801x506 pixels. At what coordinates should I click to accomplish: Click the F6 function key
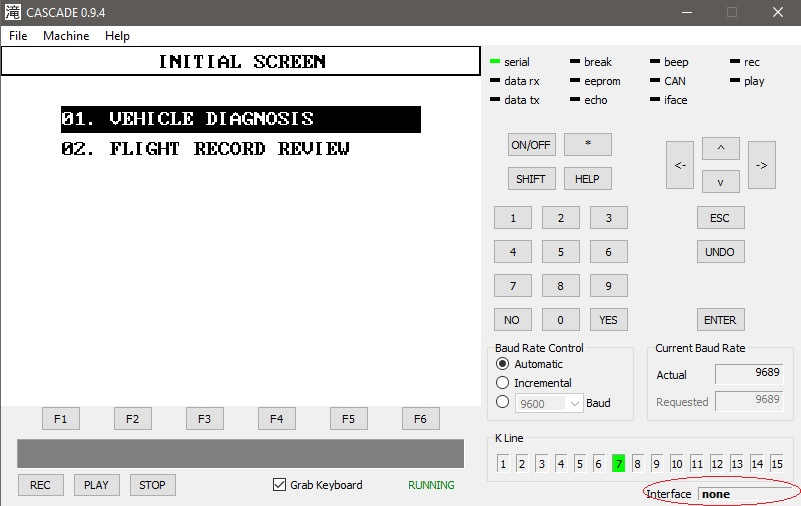pyautogui.click(x=421, y=419)
